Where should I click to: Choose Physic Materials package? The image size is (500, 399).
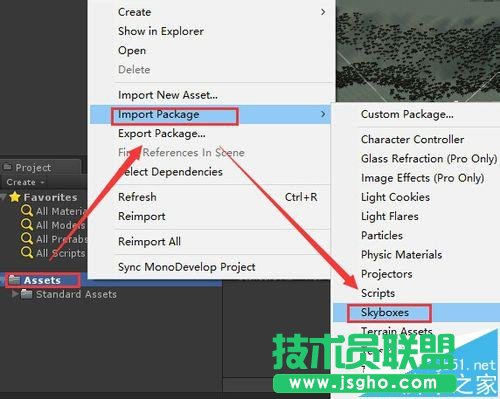[x=417, y=255]
